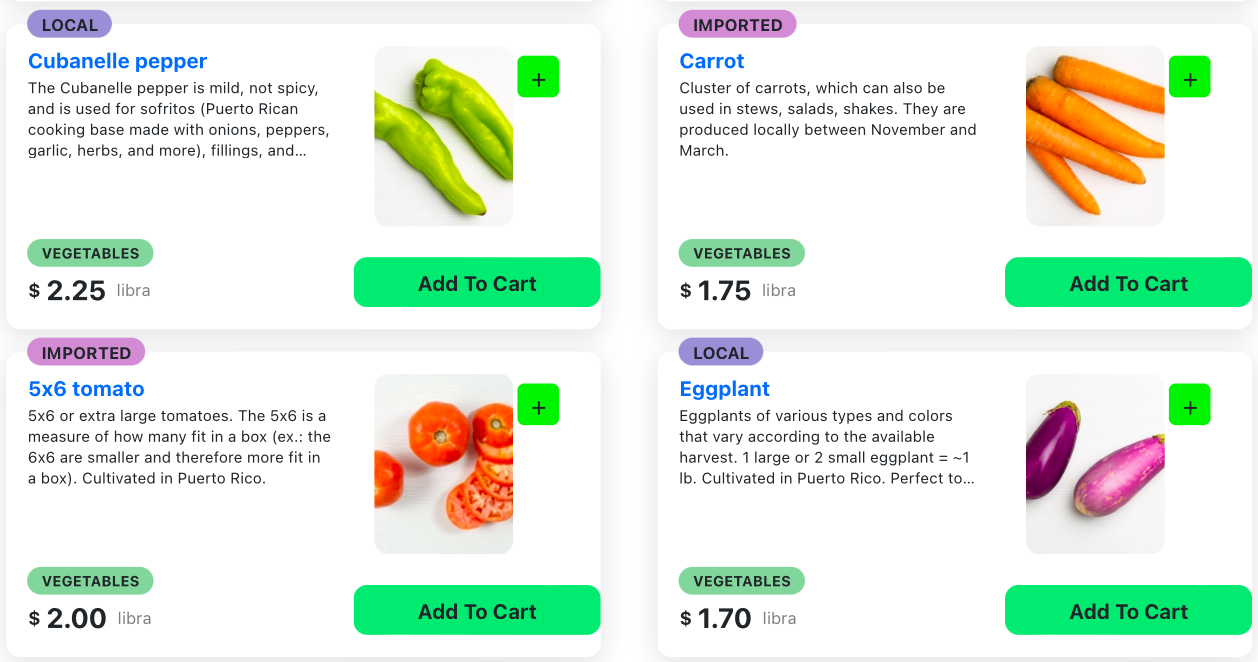Image resolution: width=1258 pixels, height=662 pixels.
Task: Click the Imported badge above Carrot
Action: [737, 25]
